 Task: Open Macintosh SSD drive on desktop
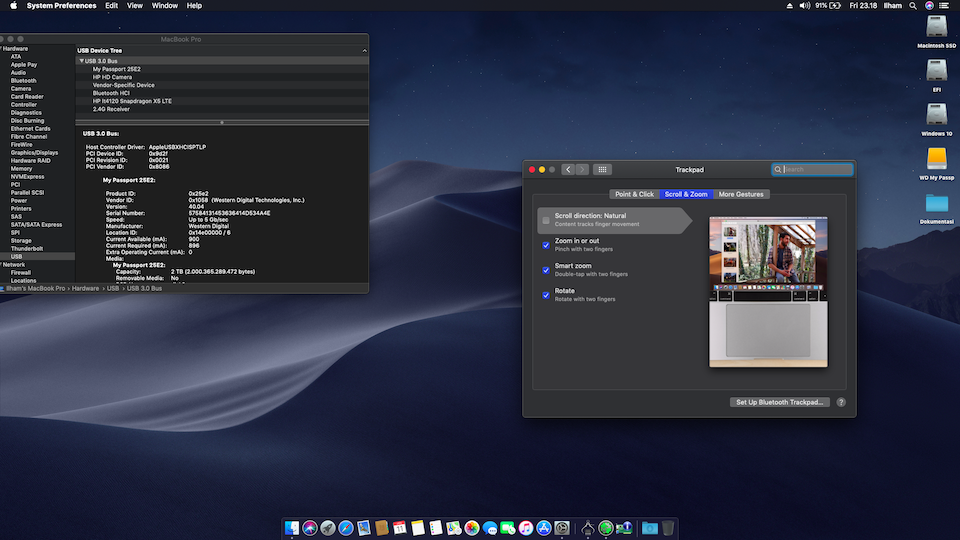(936, 28)
